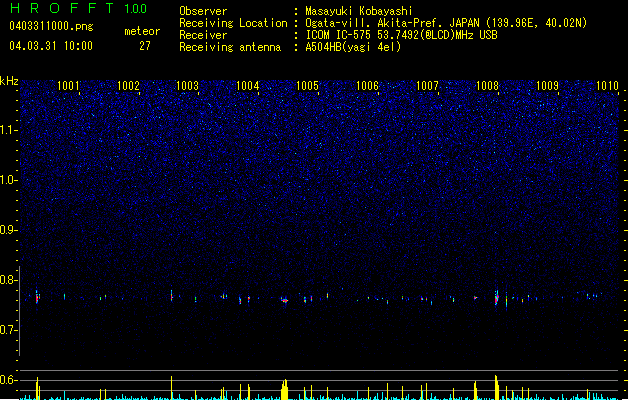
Task: Click the tallest yellow intensity bar after 1008
Action: click(x=497, y=387)
